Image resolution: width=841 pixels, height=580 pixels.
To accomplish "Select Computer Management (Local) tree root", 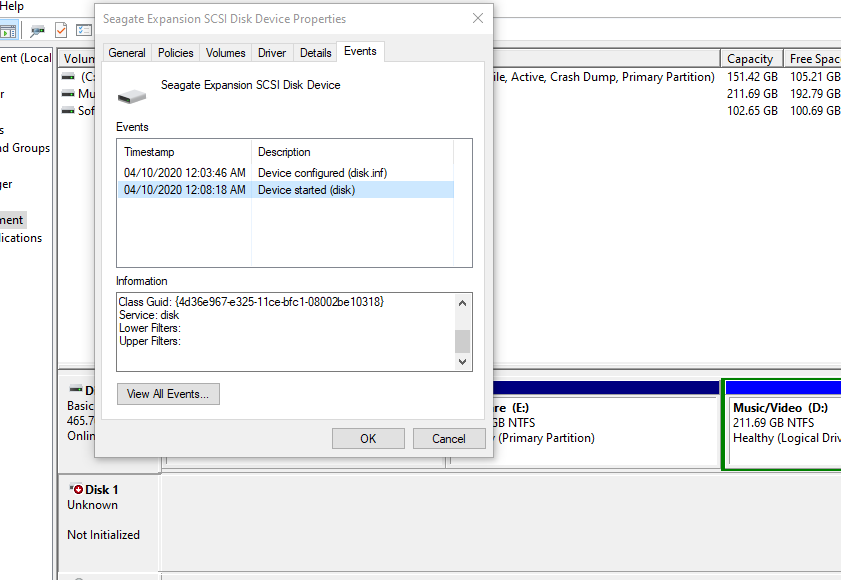I will pyautogui.click(x=26, y=58).
